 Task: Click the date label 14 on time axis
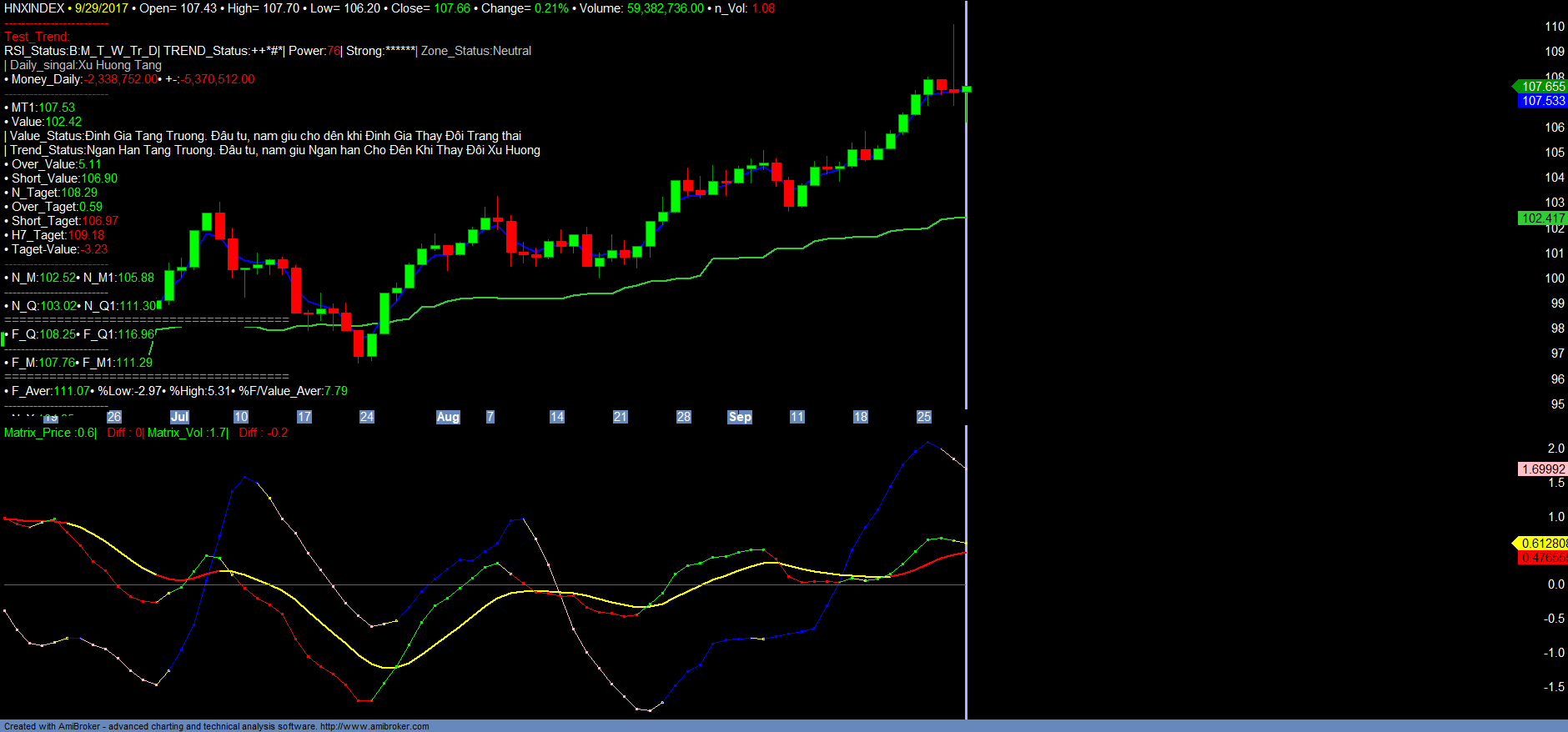(x=557, y=417)
